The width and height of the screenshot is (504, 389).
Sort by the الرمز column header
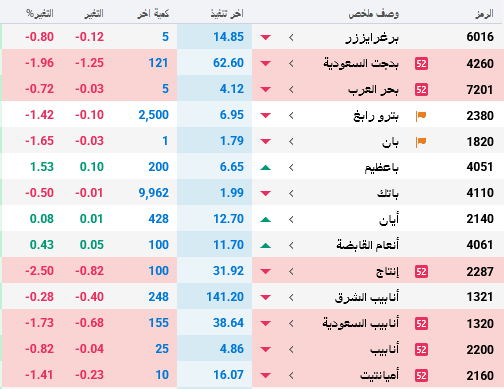click(x=484, y=14)
